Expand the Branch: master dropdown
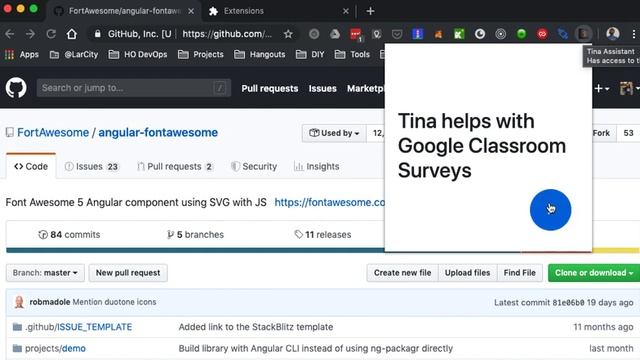The width and height of the screenshot is (640, 360). pos(45,273)
